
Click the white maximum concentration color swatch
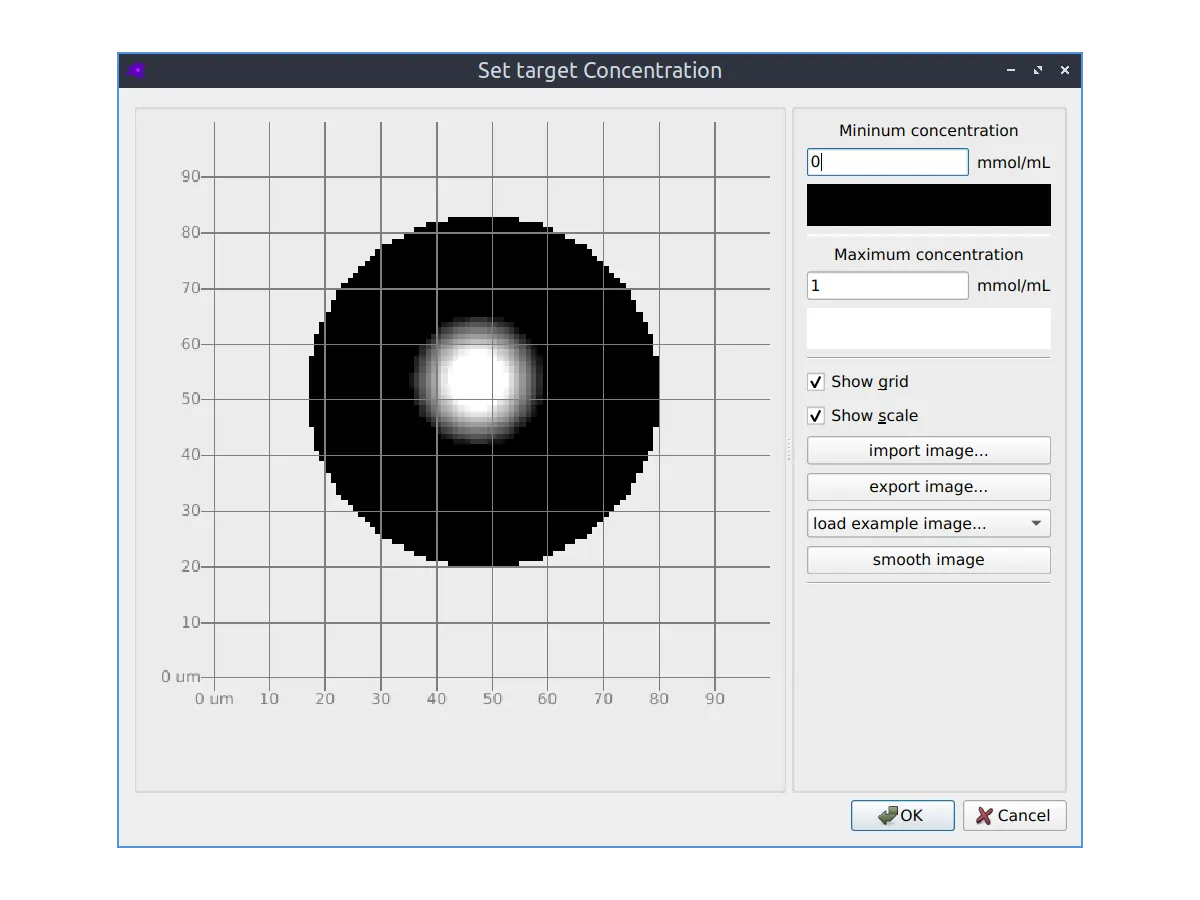click(929, 328)
